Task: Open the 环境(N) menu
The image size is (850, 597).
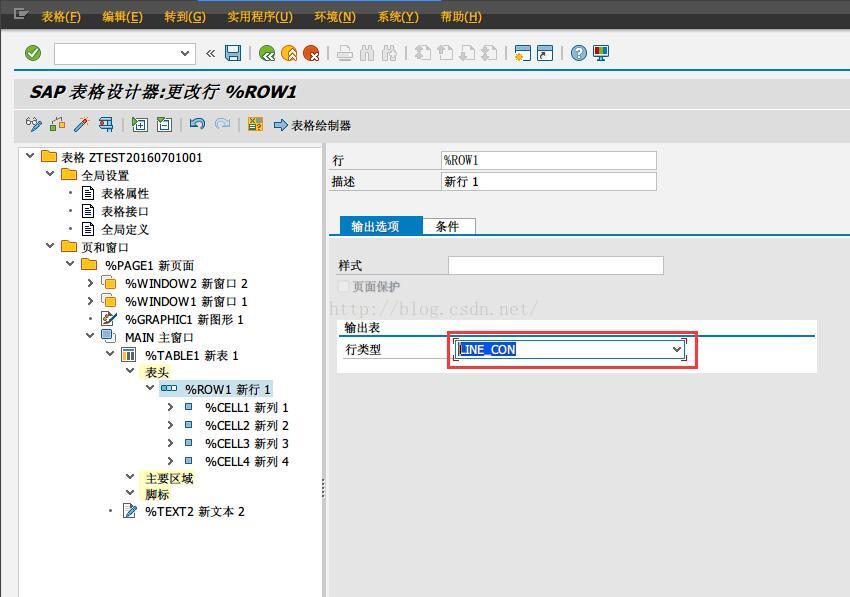Action: point(335,17)
